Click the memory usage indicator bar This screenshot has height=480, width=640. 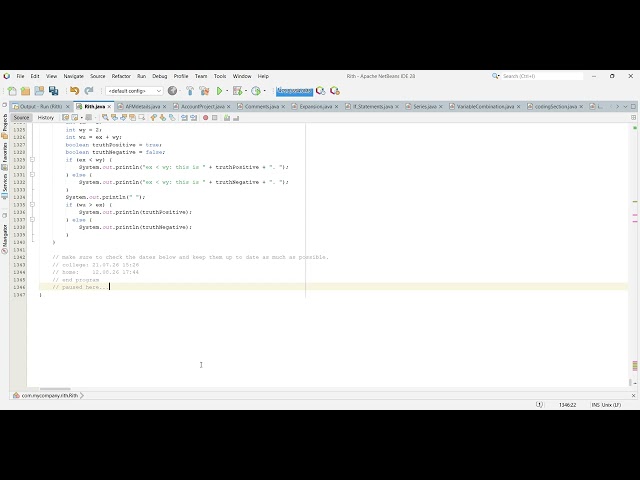pos(294,91)
